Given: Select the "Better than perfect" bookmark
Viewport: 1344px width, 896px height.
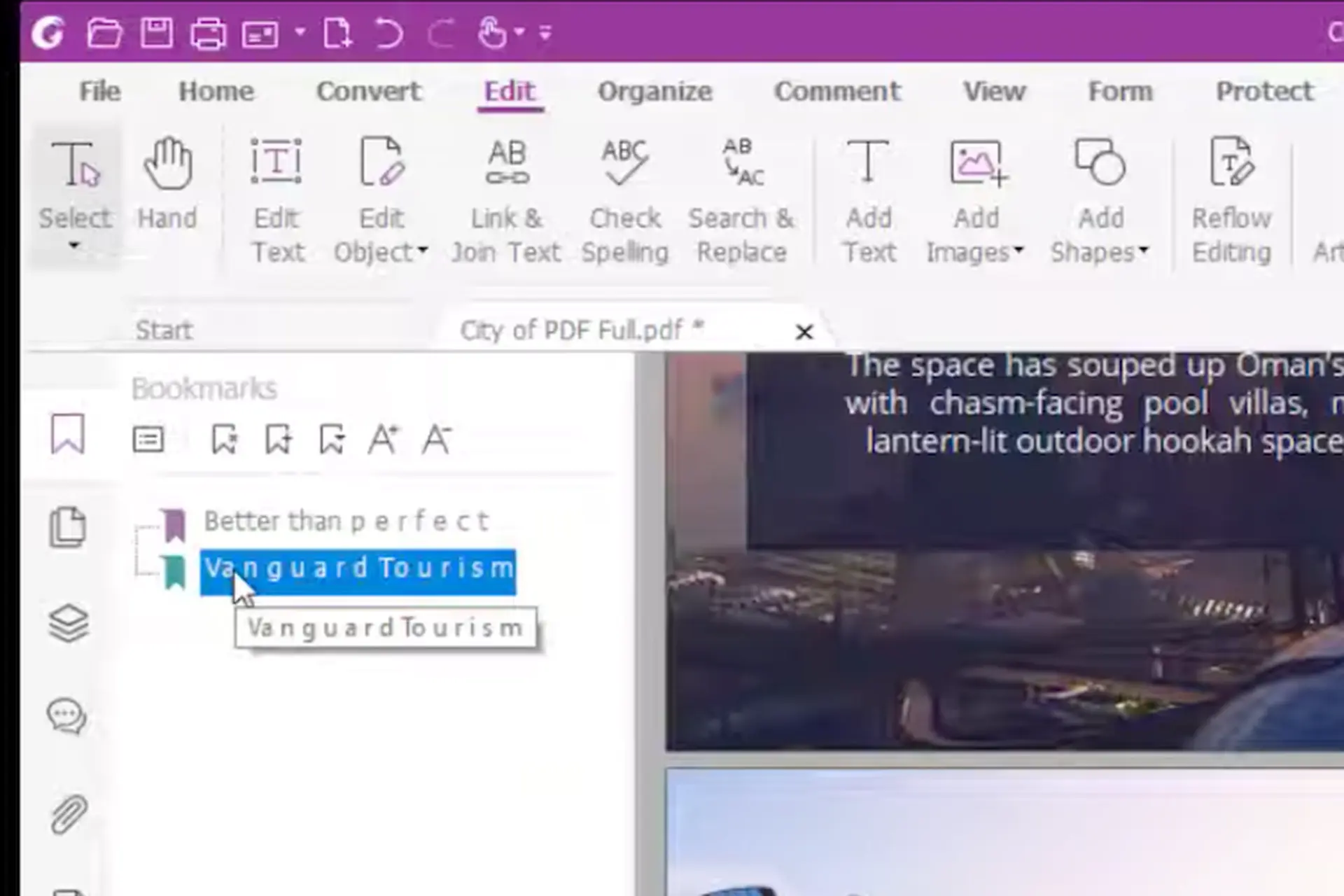Looking at the screenshot, I should tap(346, 521).
